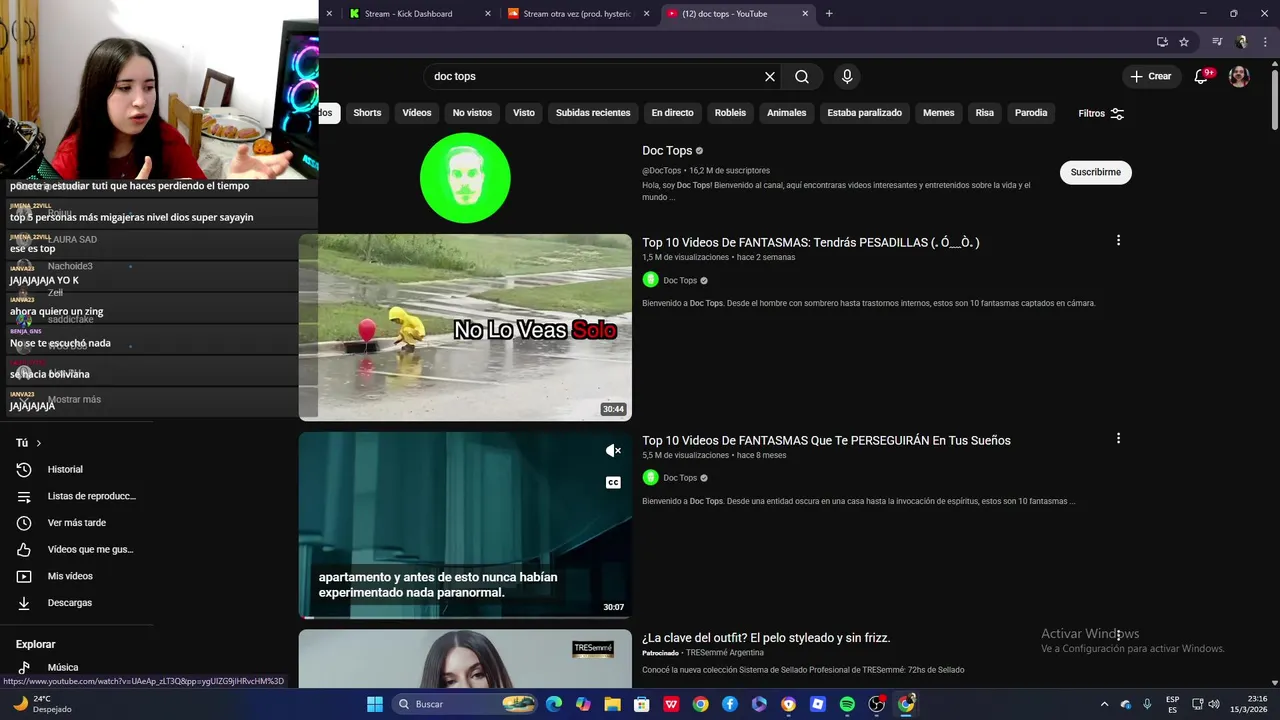This screenshot has width=1280, height=720.
Task: Select the No vistos filter chip
Action: click(x=472, y=113)
